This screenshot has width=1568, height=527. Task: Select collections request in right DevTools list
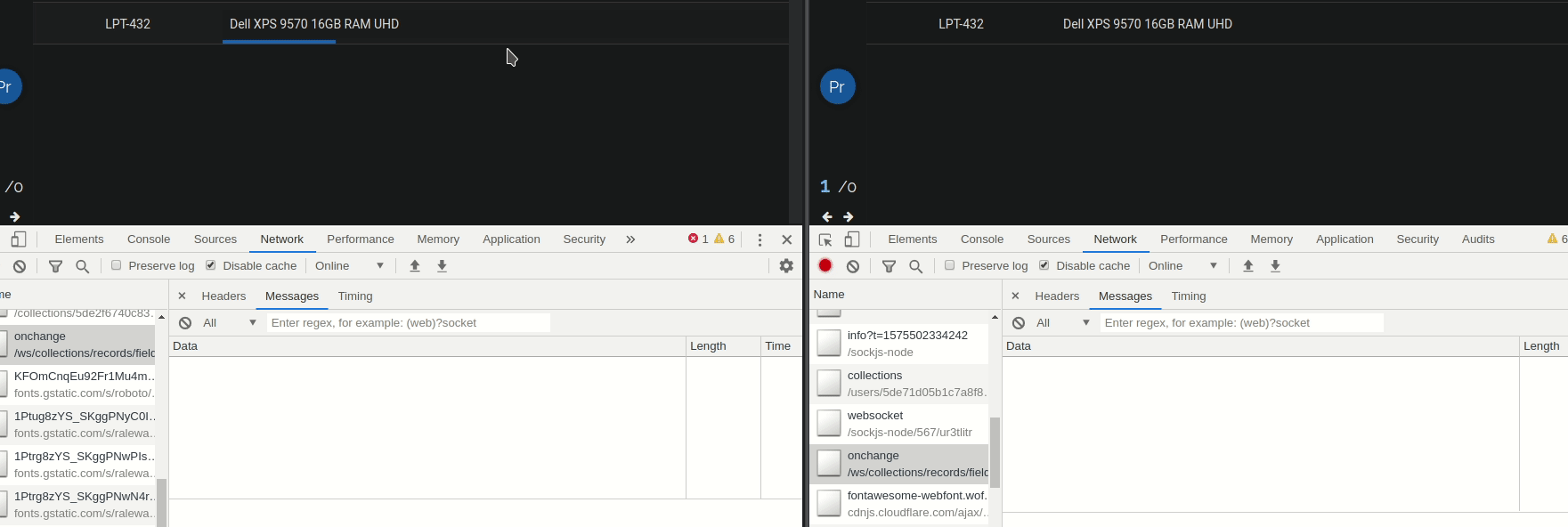point(899,384)
